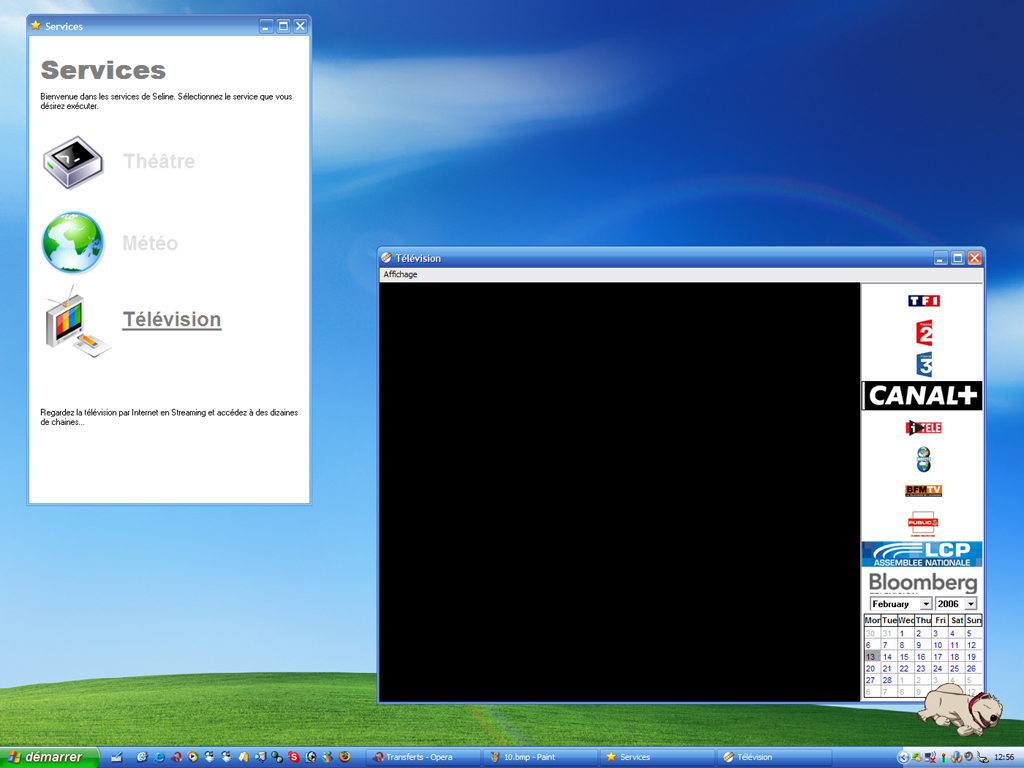Image resolution: width=1024 pixels, height=768 pixels.
Task: Click the Sun column header in calendar
Action: coord(974,620)
